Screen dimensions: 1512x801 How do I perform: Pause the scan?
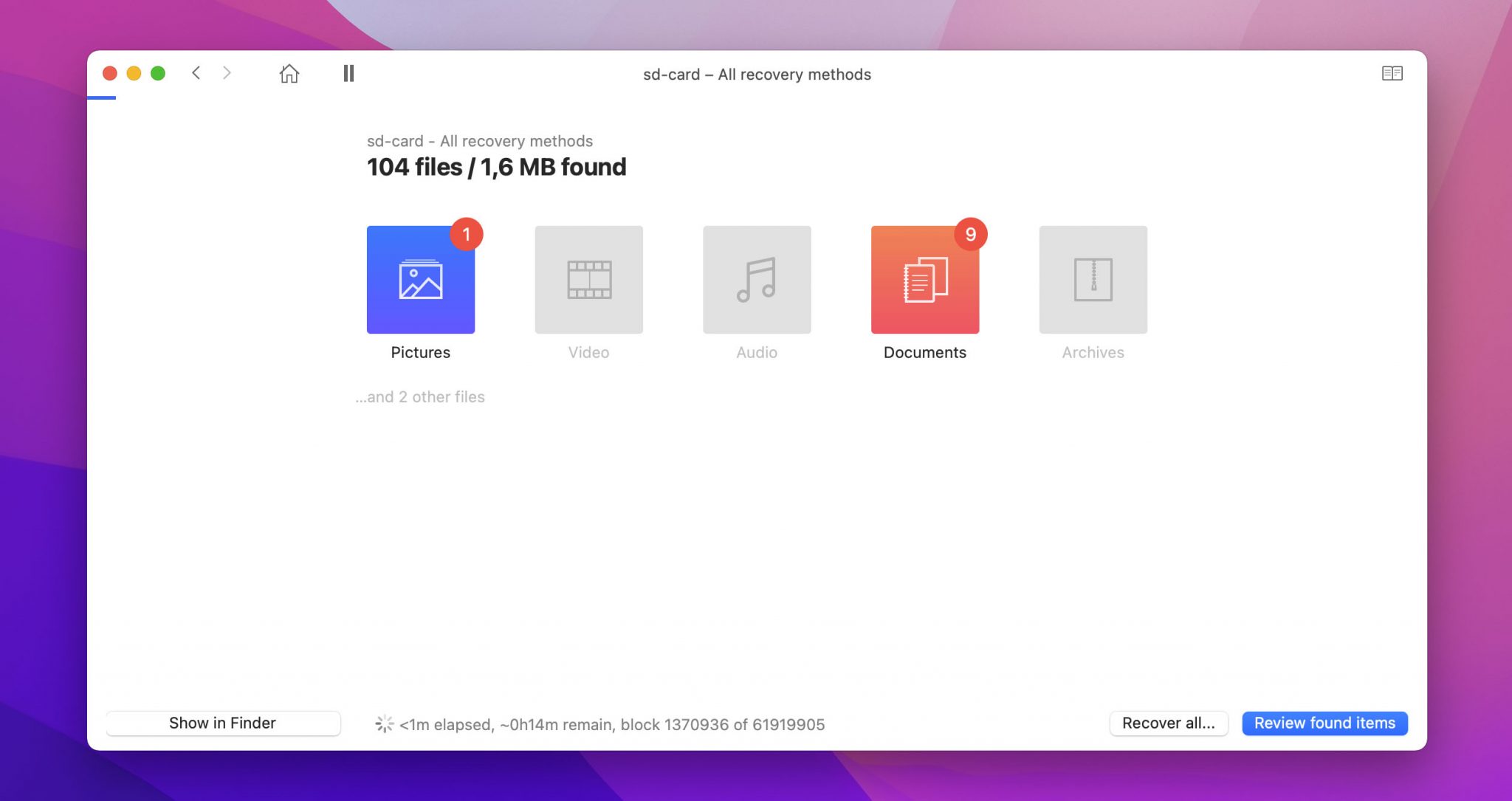tap(348, 73)
